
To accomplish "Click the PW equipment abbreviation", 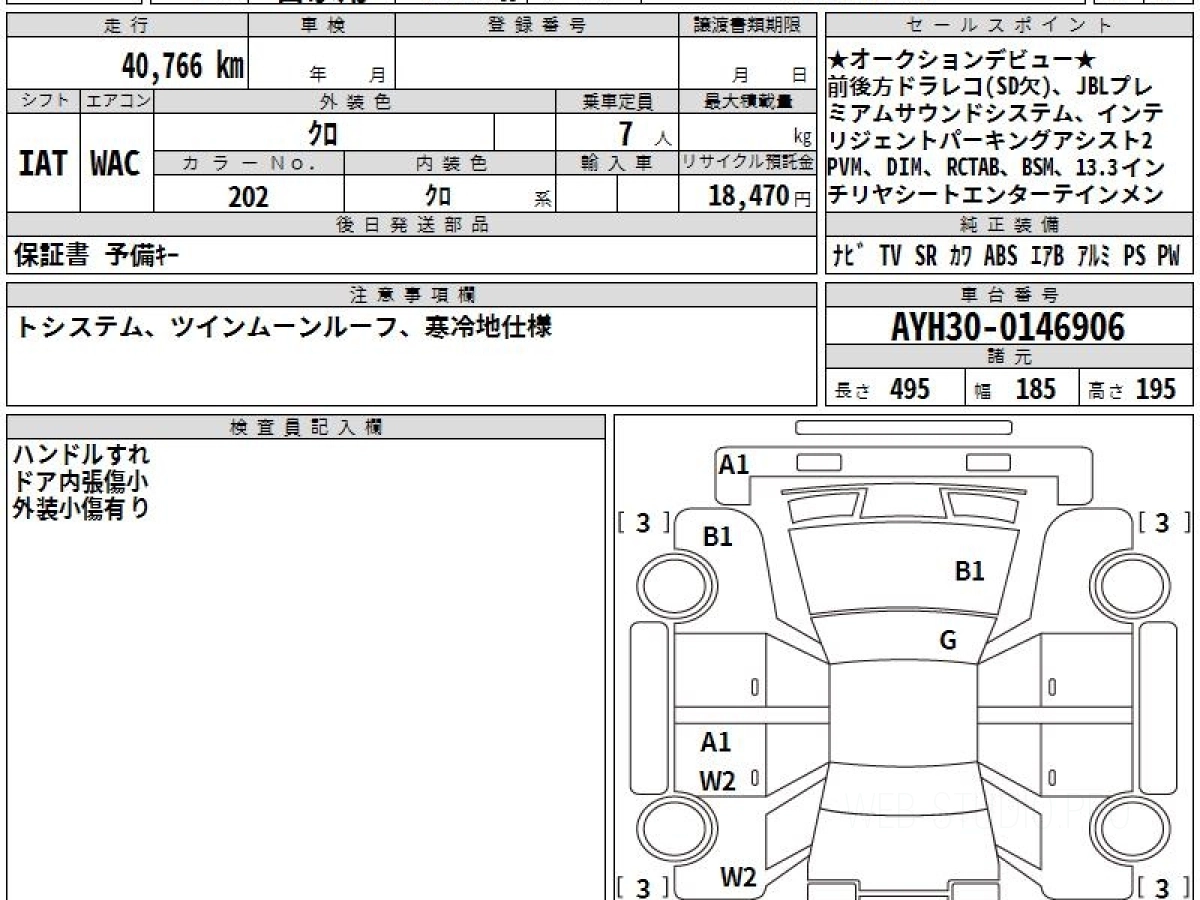I will click(x=1168, y=256).
